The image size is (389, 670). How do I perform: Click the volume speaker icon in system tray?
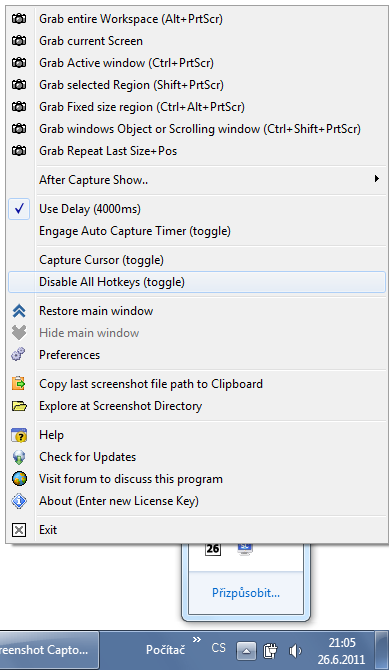coord(295,651)
